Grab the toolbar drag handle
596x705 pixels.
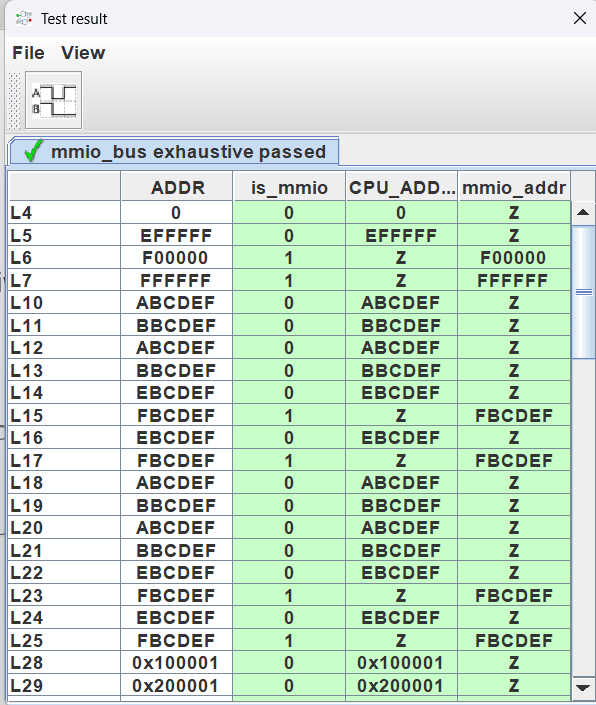click(15, 100)
